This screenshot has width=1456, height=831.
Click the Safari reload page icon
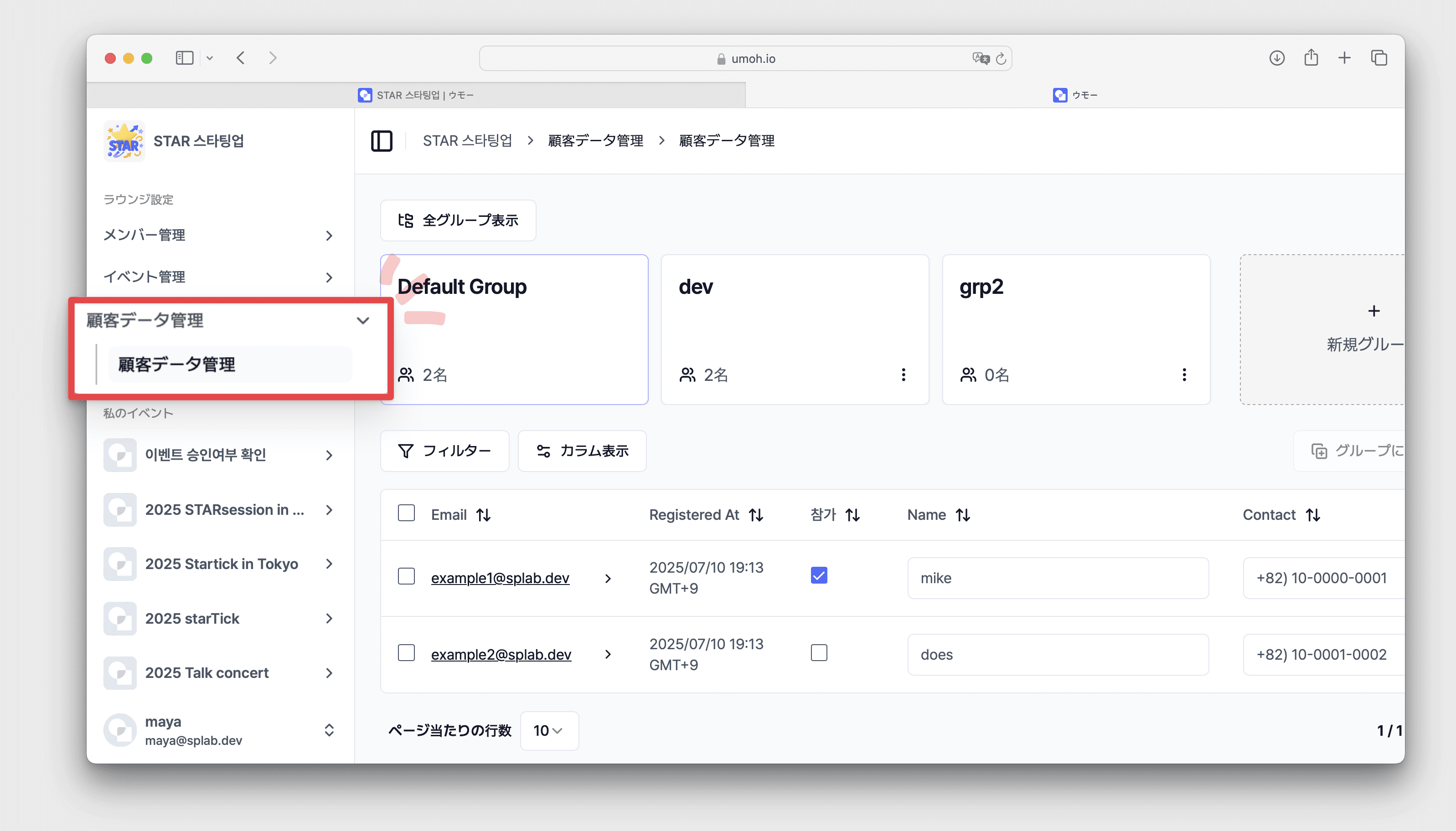(x=1000, y=59)
